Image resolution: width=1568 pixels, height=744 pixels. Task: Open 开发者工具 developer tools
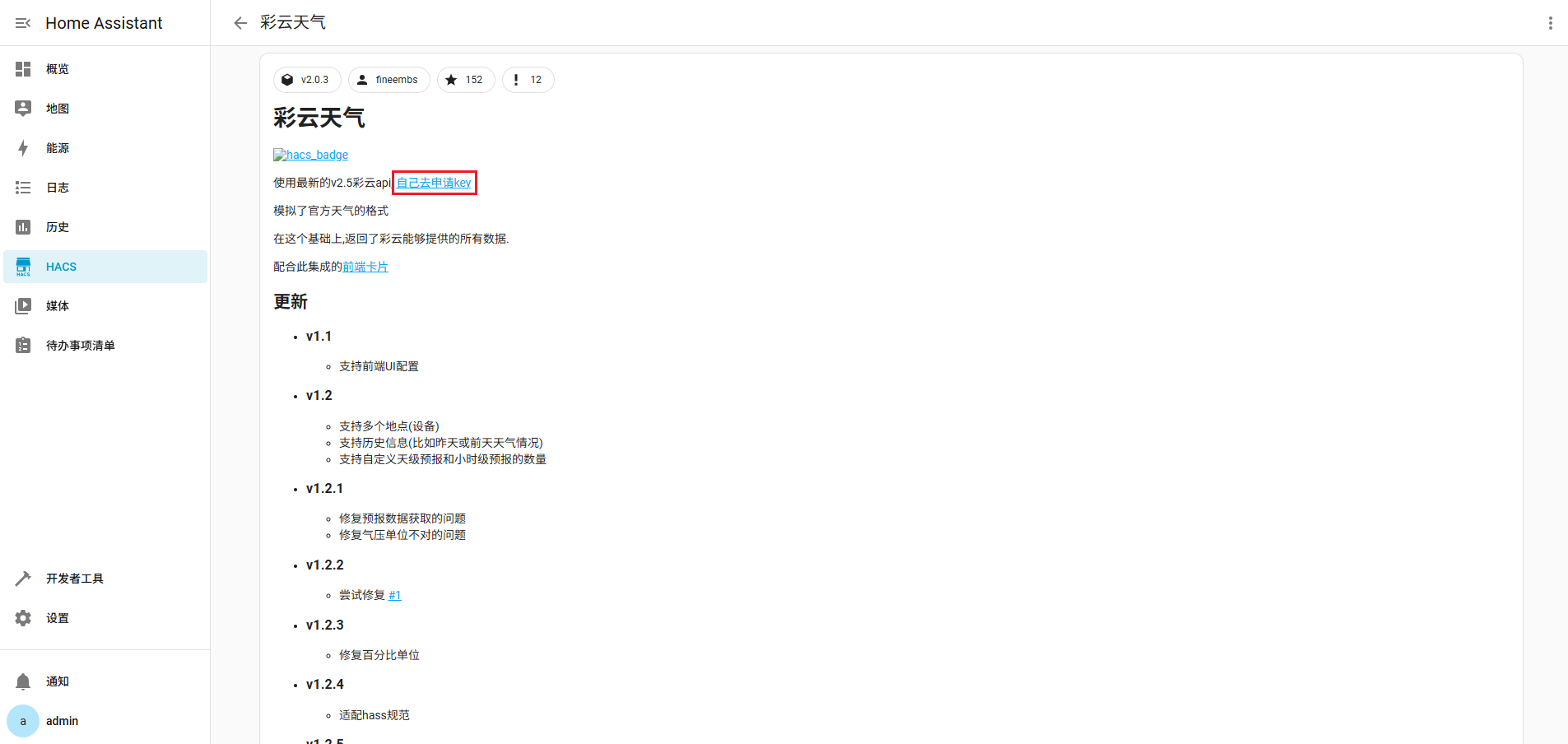pyautogui.click(x=76, y=578)
